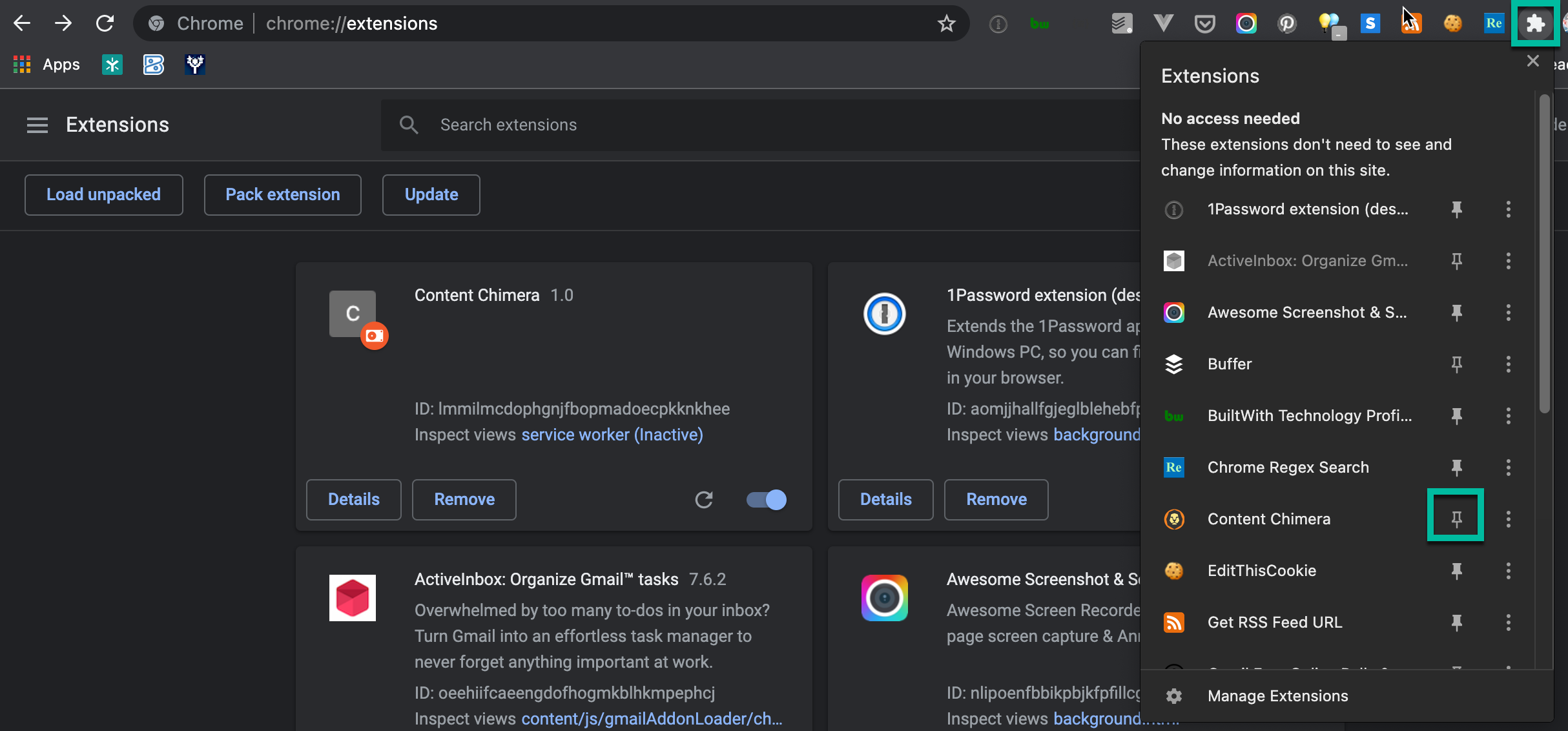Bookmark this page with the star icon
The image size is (1568, 731).
(x=946, y=24)
